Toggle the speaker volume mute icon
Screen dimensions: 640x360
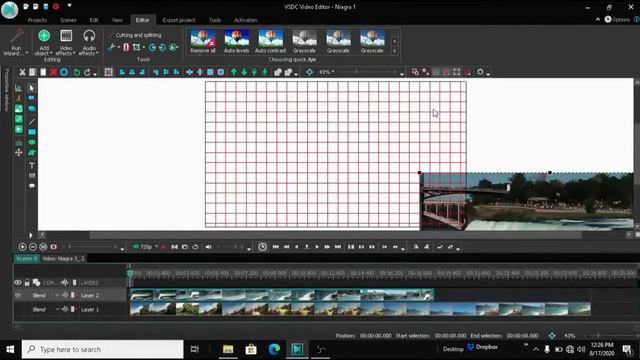(x=208, y=247)
